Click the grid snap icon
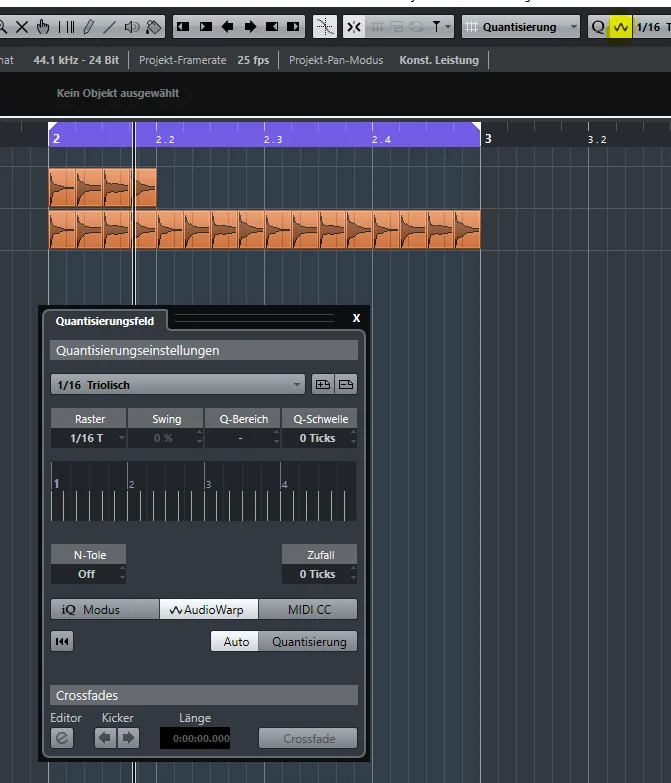This screenshot has width=671, height=783. click(377, 26)
